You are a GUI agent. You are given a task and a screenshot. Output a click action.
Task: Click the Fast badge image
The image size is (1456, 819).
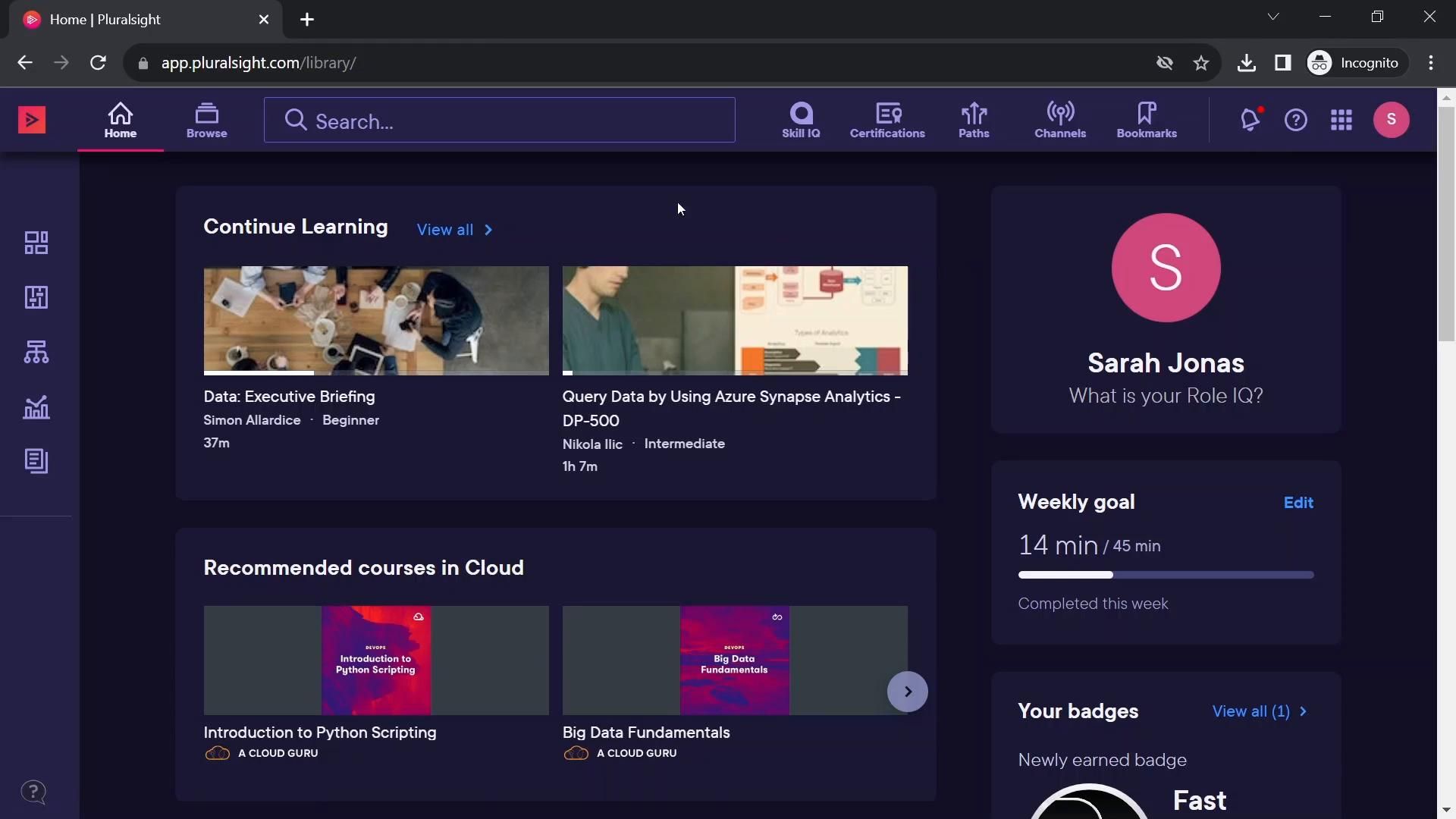point(1089,802)
